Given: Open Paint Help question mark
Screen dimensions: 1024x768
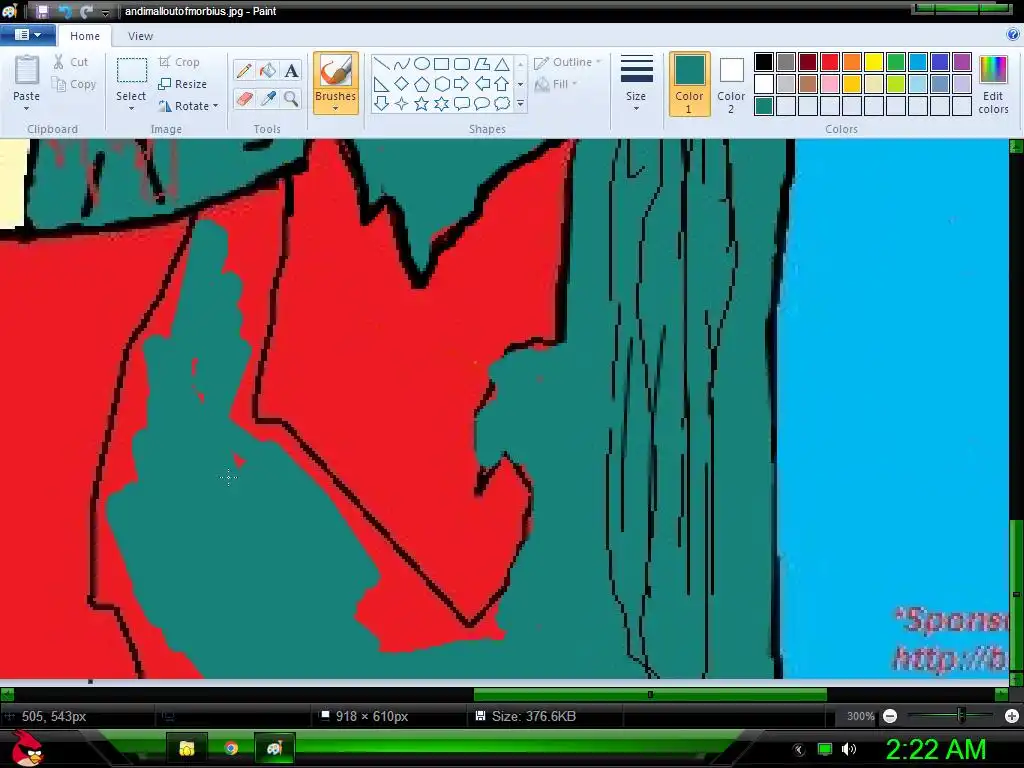Looking at the screenshot, I should [1012, 35].
